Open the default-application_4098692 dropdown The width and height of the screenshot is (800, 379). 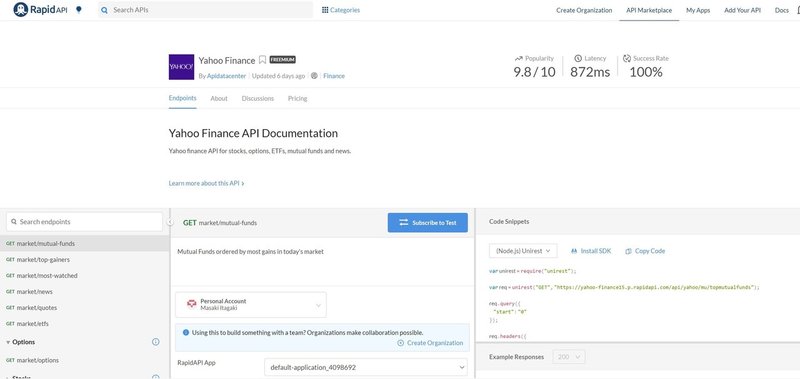point(365,367)
